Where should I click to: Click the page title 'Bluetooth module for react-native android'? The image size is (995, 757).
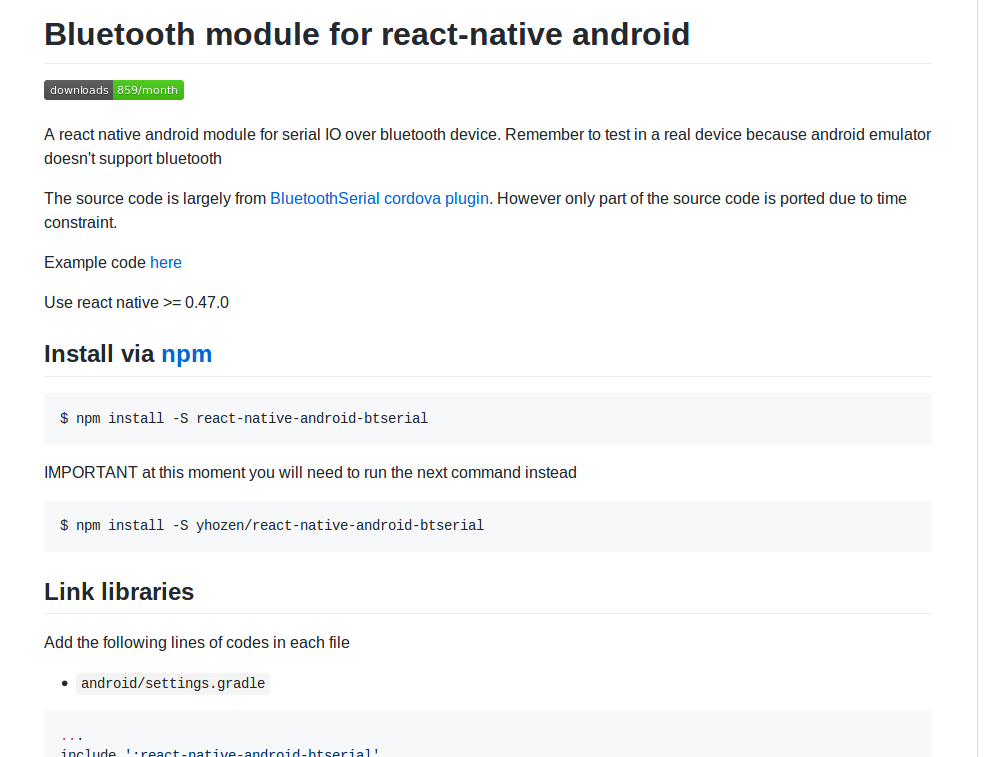(x=367, y=34)
